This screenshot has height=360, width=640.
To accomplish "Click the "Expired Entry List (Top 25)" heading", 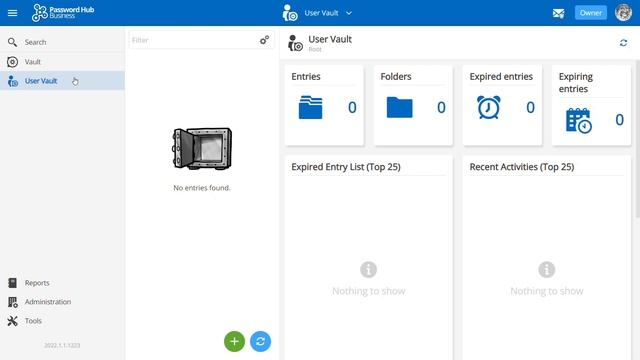I will [346, 167].
